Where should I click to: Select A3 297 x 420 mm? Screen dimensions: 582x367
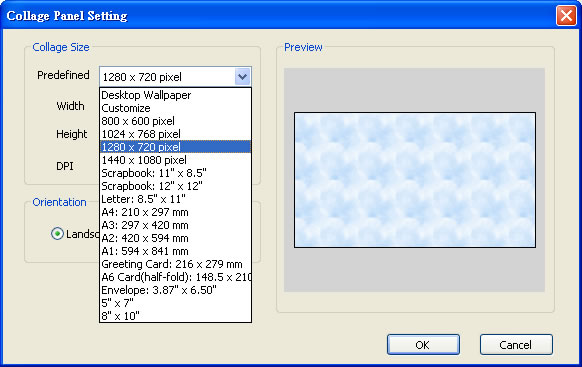coord(175,225)
